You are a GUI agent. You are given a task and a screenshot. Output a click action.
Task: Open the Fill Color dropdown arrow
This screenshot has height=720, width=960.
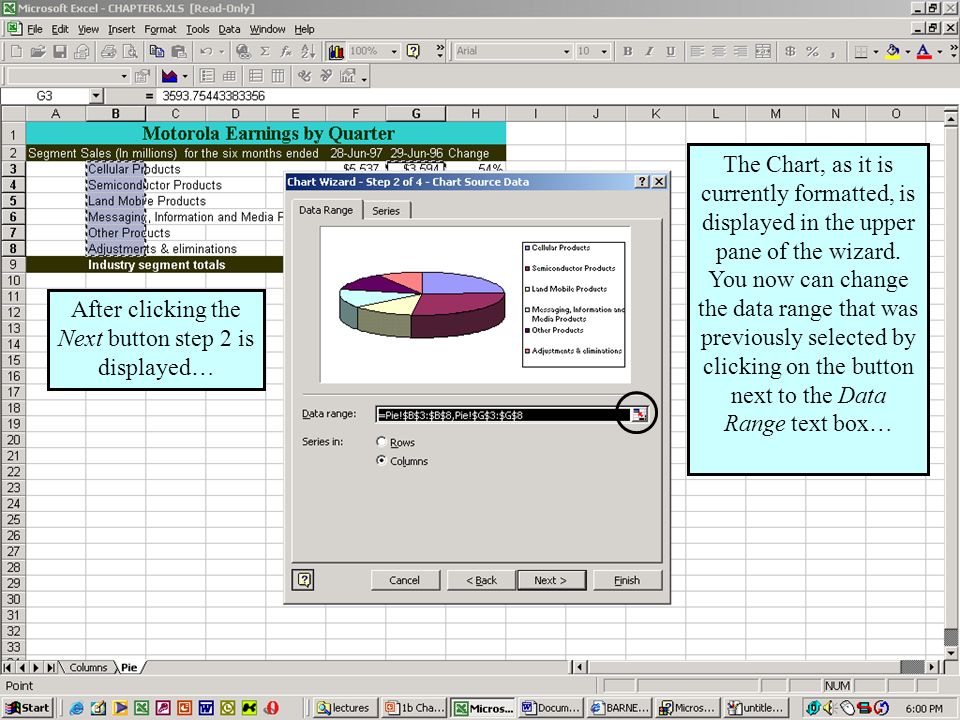coord(907,51)
